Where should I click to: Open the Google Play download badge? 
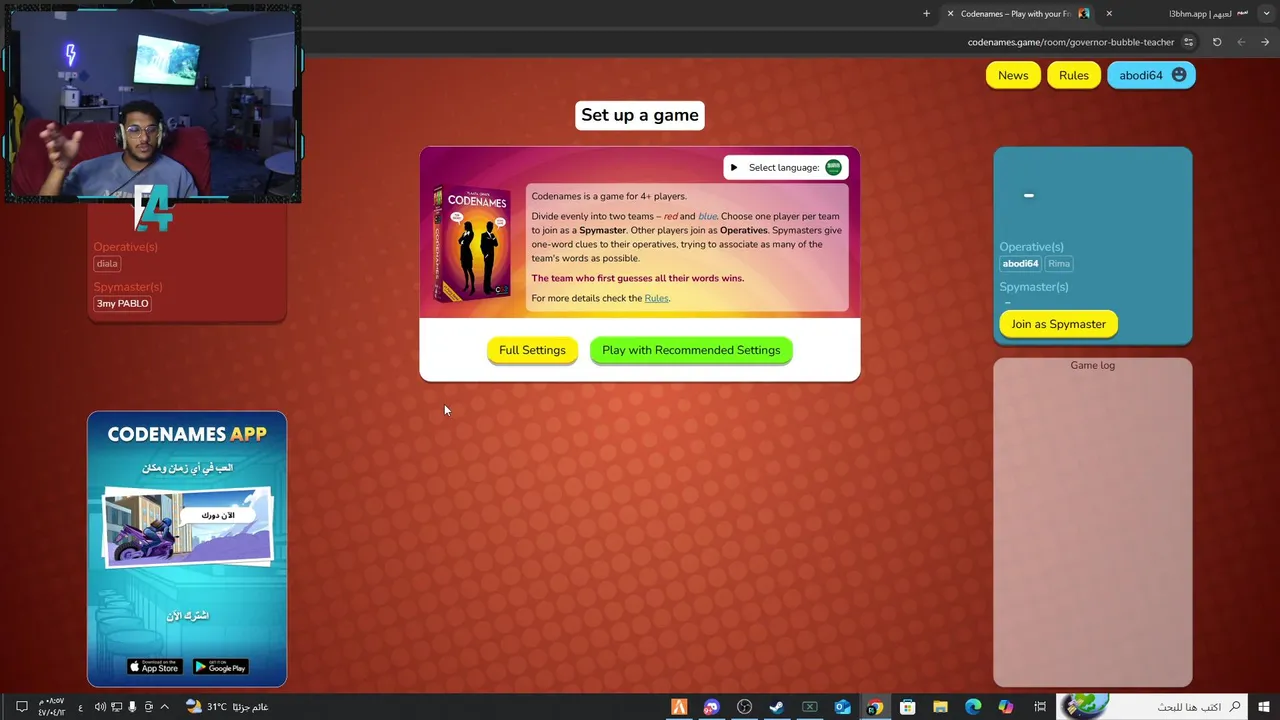point(220,667)
